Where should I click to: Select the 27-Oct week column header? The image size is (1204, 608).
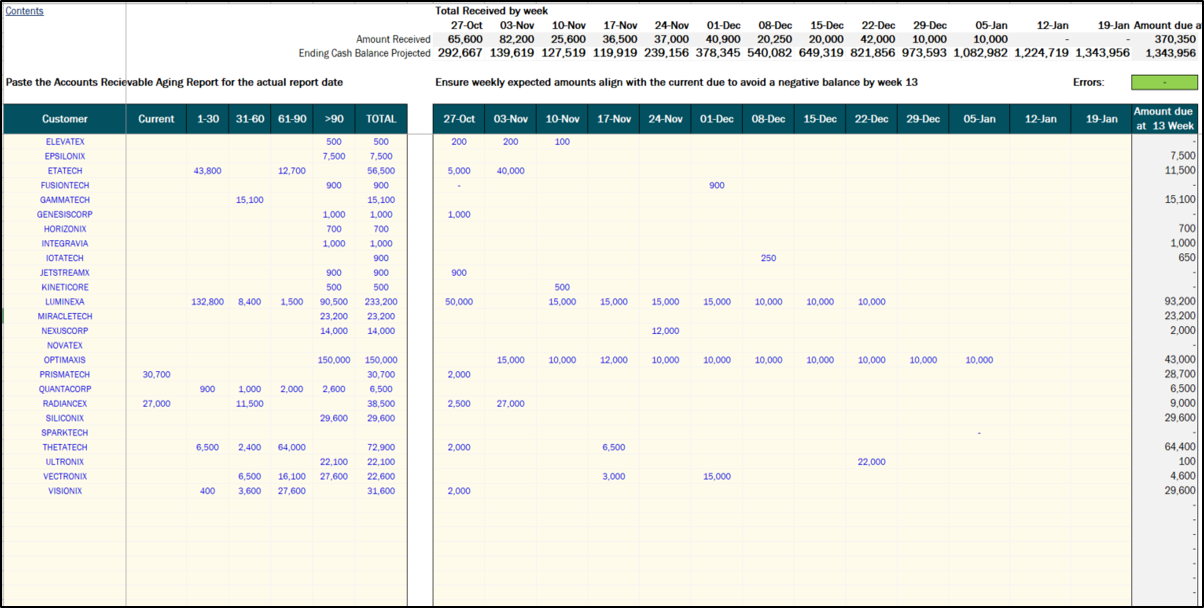click(x=459, y=119)
